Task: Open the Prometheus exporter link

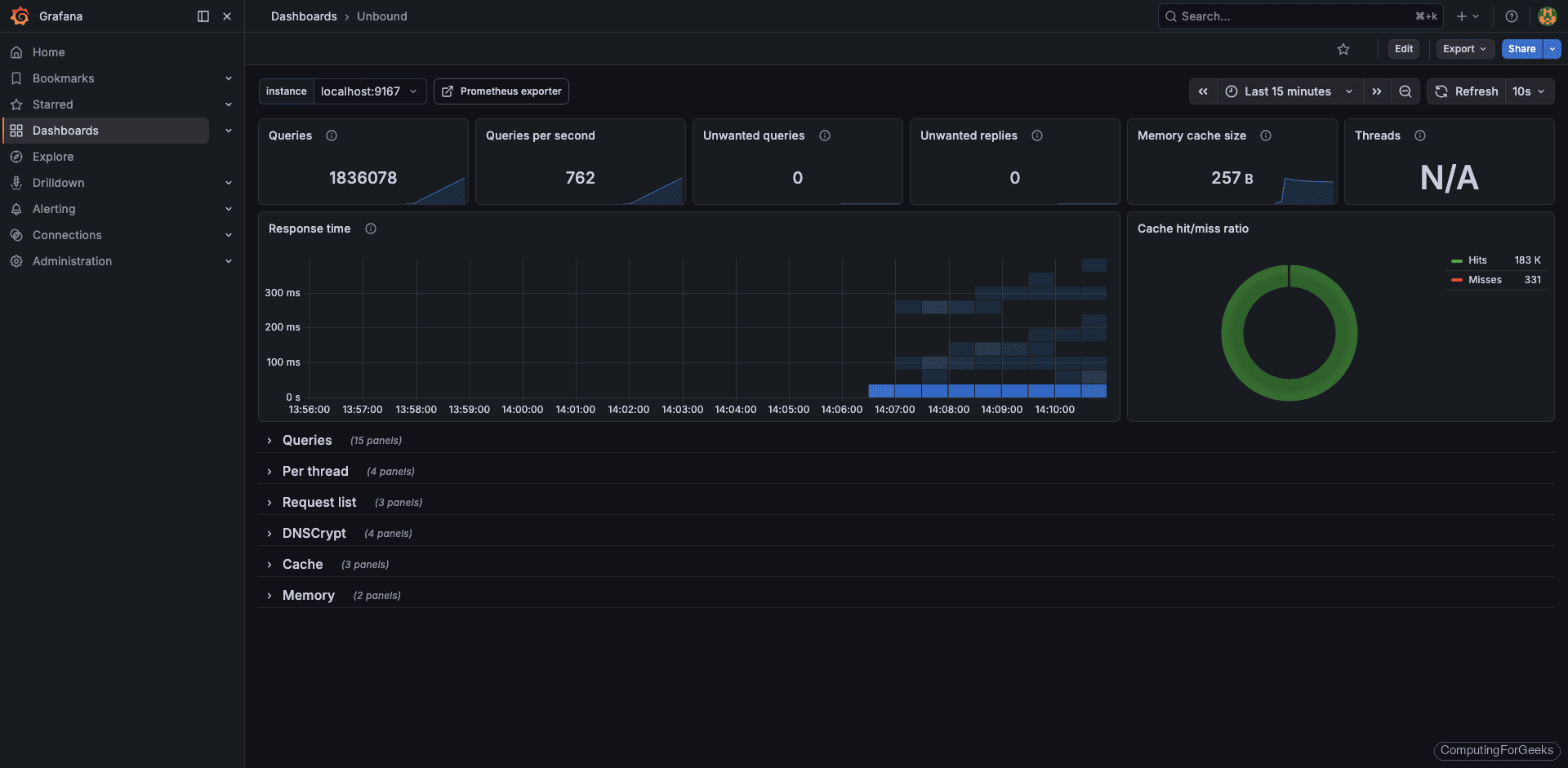Action: pyautogui.click(x=501, y=91)
